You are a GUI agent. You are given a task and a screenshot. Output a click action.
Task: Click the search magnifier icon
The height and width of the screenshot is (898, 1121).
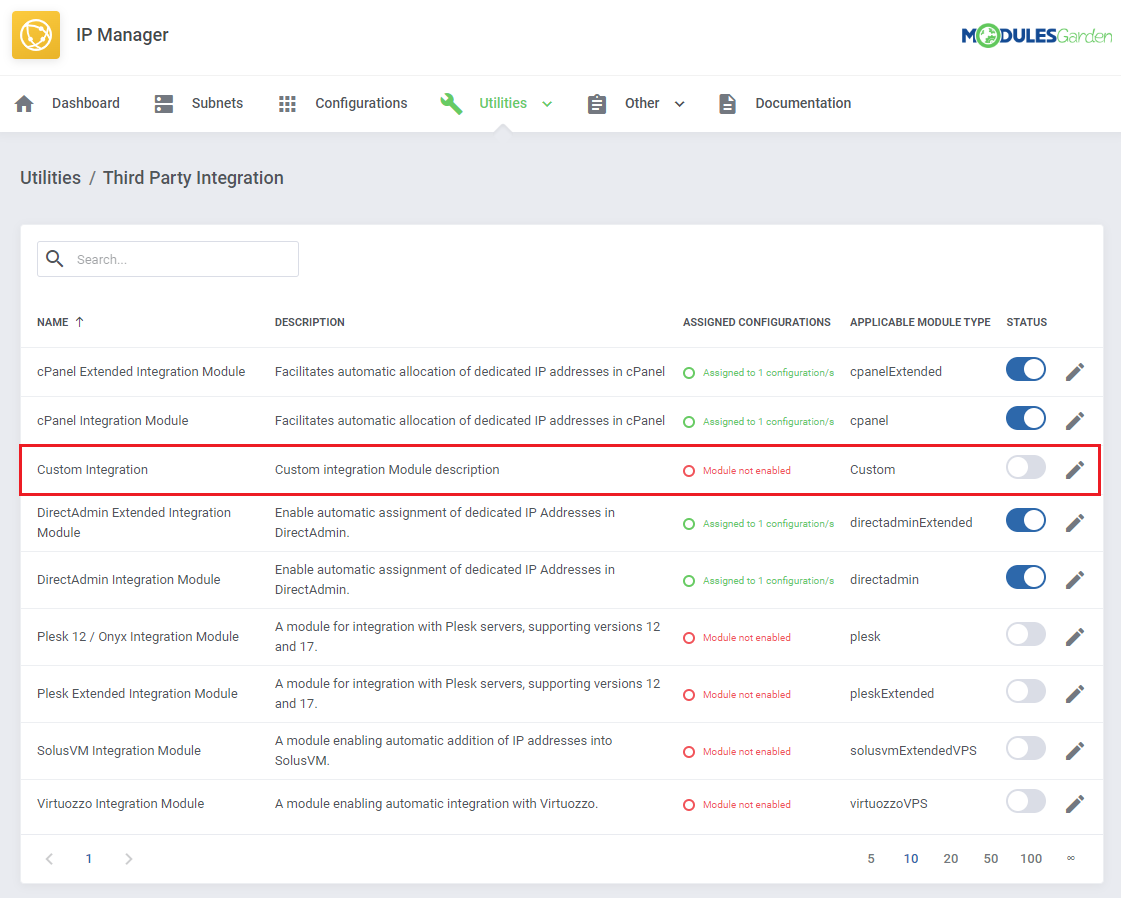tap(55, 259)
